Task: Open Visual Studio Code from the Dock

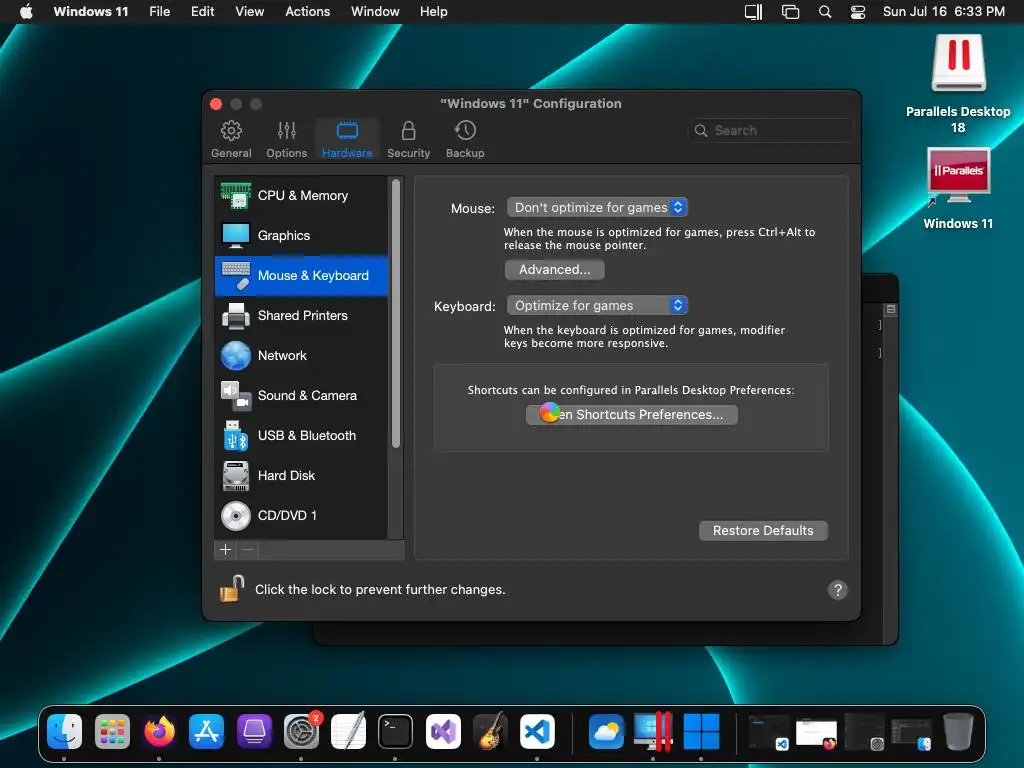Action: pyautogui.click(x=537, y=731)
